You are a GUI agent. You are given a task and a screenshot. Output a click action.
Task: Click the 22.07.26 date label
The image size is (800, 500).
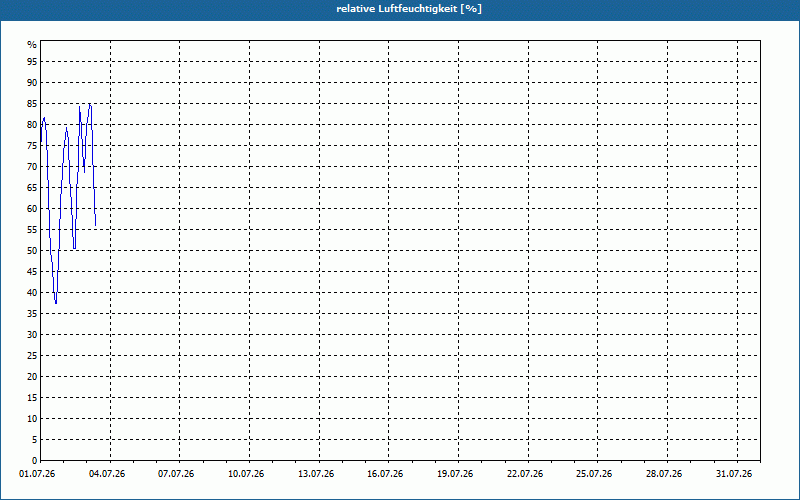pyautogui.click(x=525, y=474)
